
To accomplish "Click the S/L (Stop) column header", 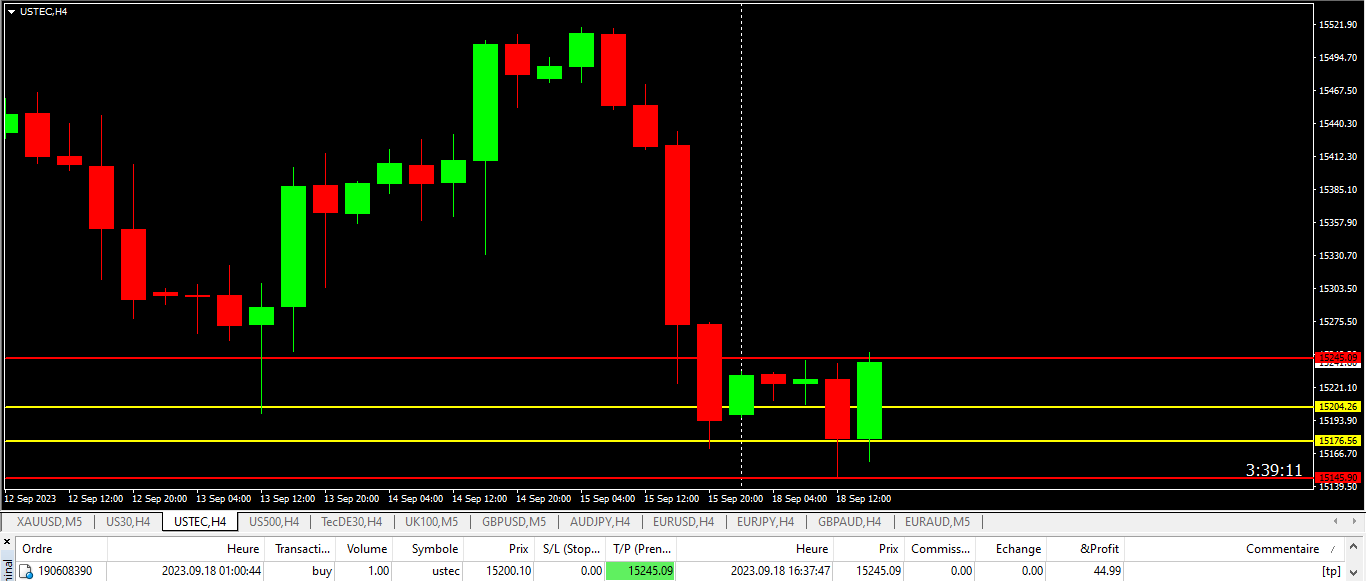I will 569,549.
